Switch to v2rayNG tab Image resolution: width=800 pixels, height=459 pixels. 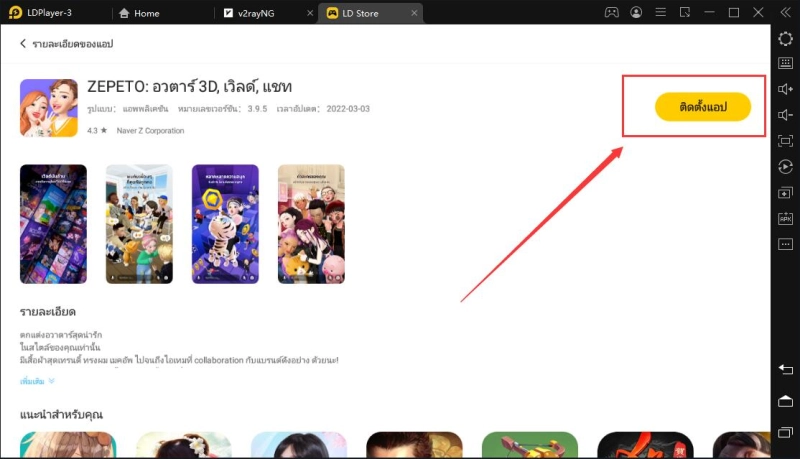click(249, 13)
